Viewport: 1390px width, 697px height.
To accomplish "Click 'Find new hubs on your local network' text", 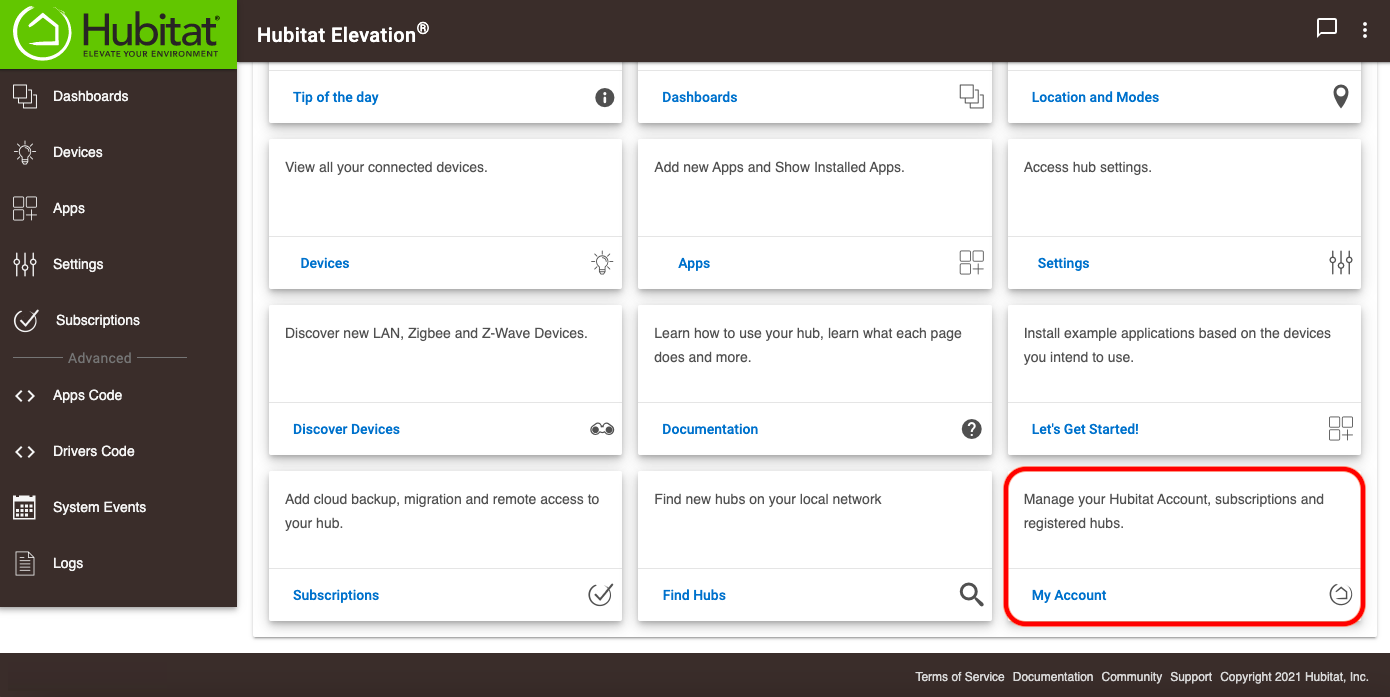I will (x=768, y=499).
